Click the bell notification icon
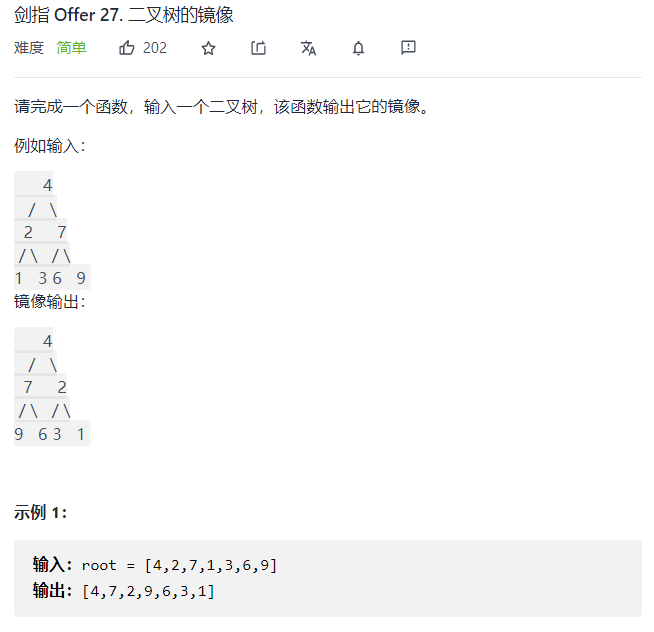The width and height of the screenshot is (654, 632). [x=358, y=48]
